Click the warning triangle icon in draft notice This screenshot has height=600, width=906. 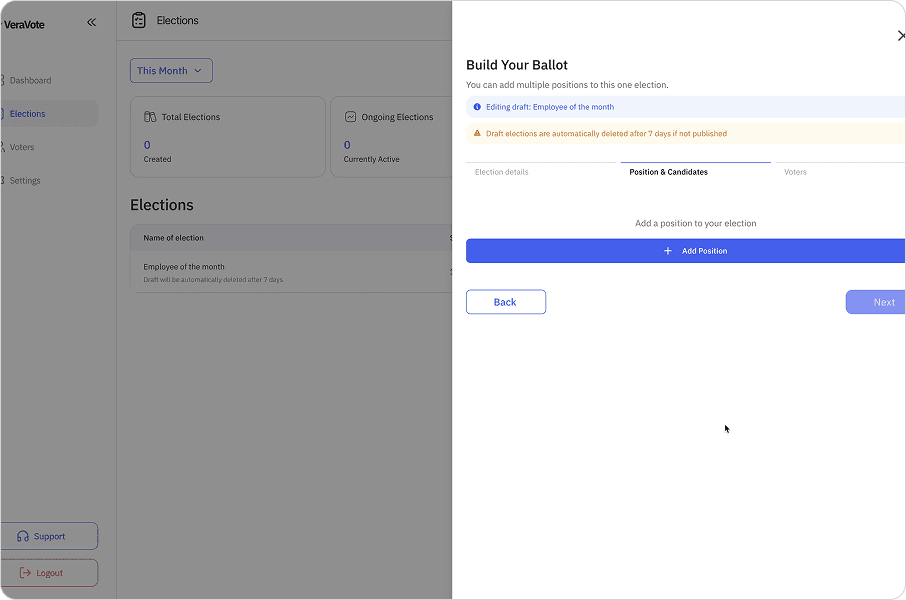[x=477, y=133]
